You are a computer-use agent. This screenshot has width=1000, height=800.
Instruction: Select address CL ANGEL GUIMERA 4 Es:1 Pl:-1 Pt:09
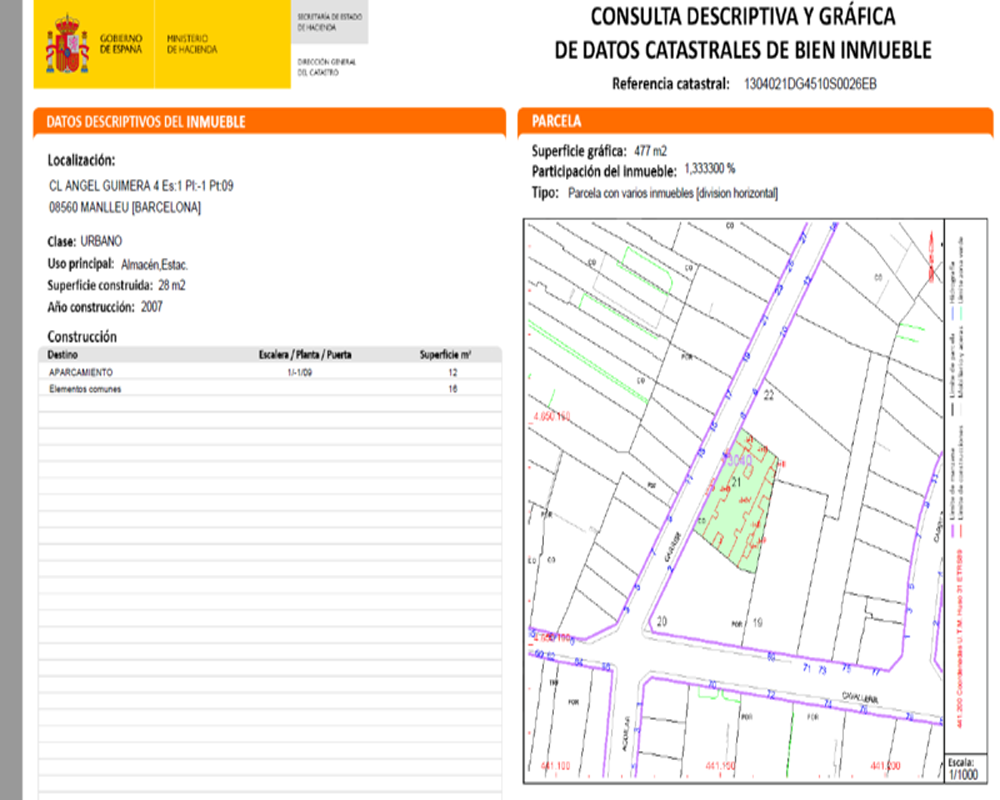(x=141, y=186)
